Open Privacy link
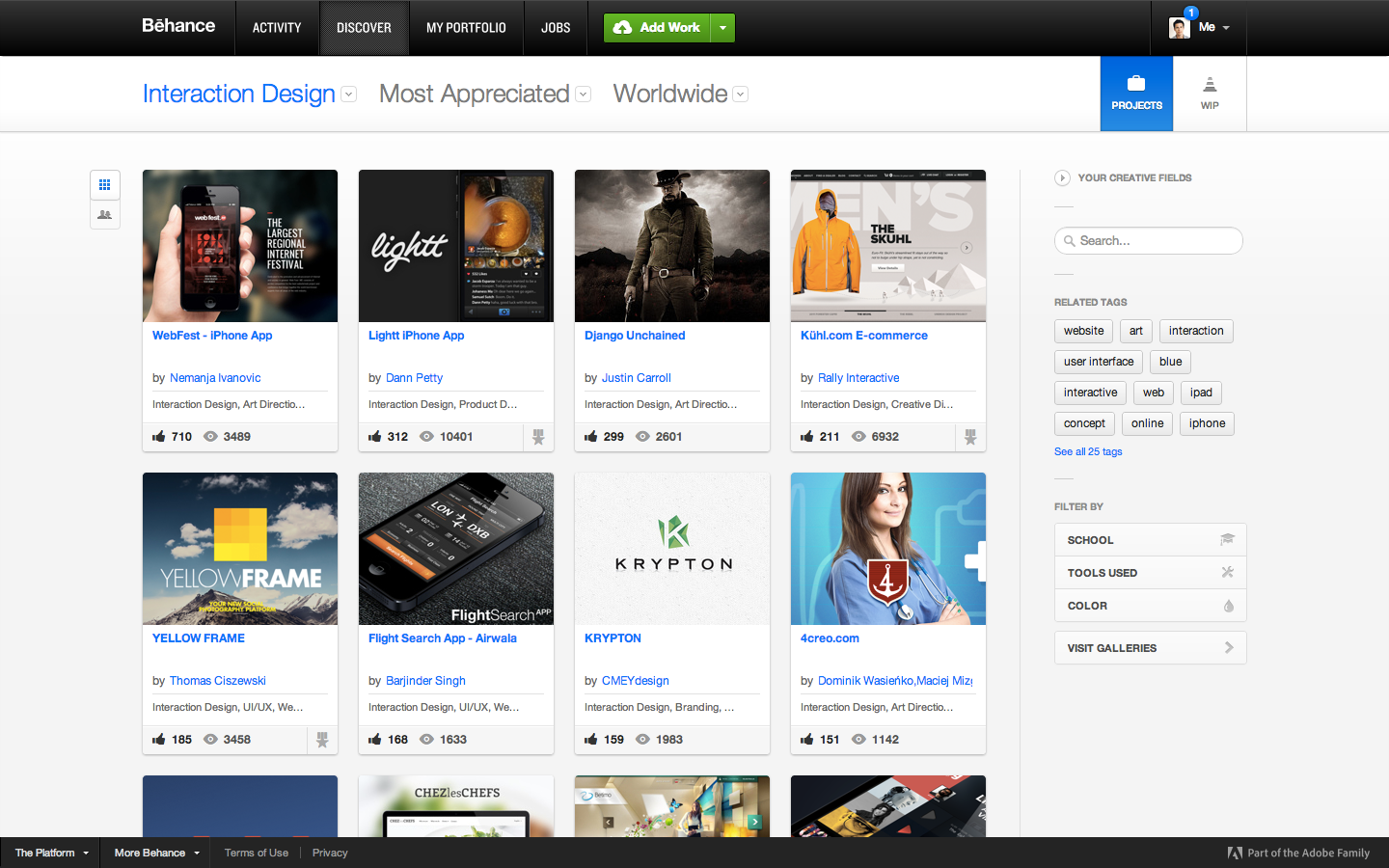Viewport: 1389px width, 868px height. tap(330, 853)
